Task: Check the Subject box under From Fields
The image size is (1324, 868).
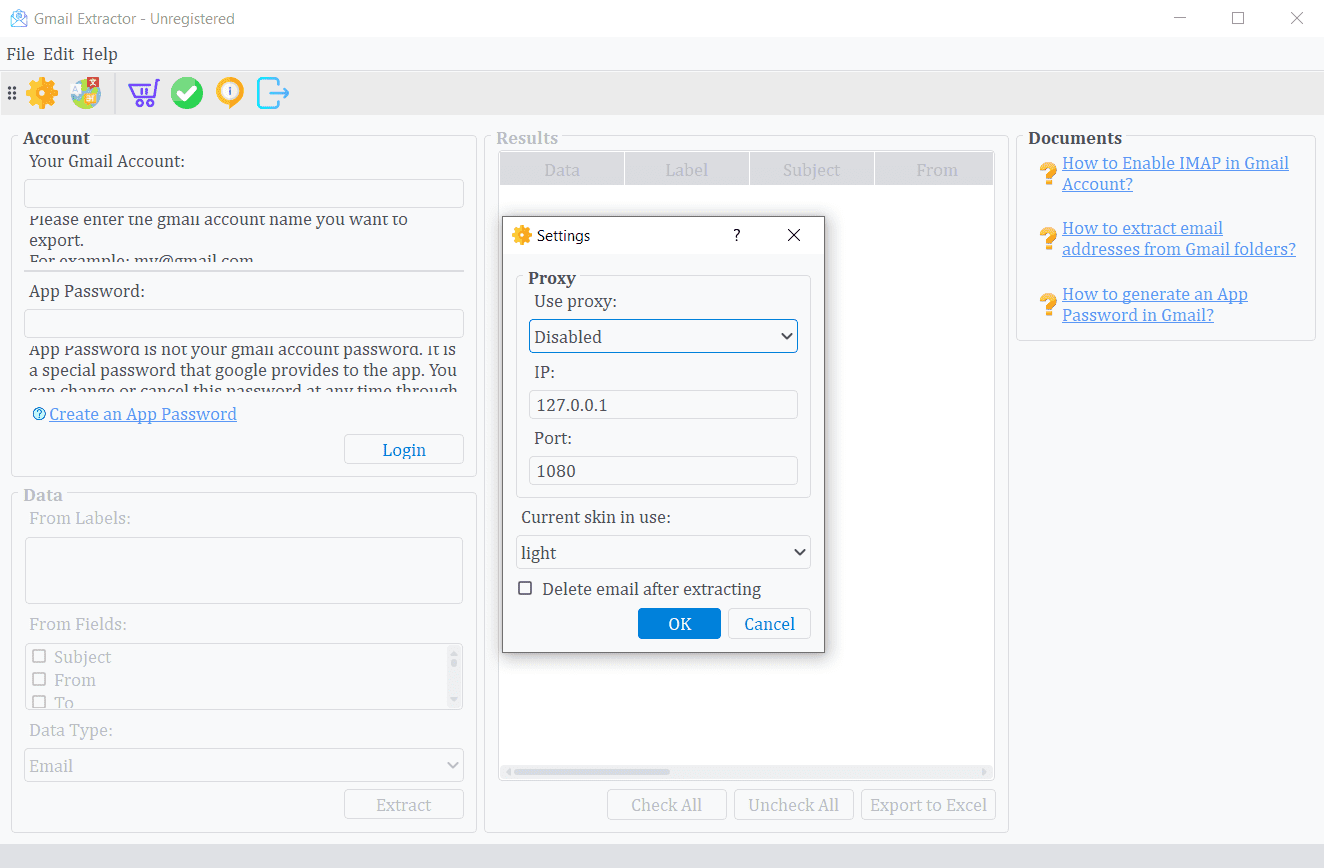Action: tap(39, 656)
